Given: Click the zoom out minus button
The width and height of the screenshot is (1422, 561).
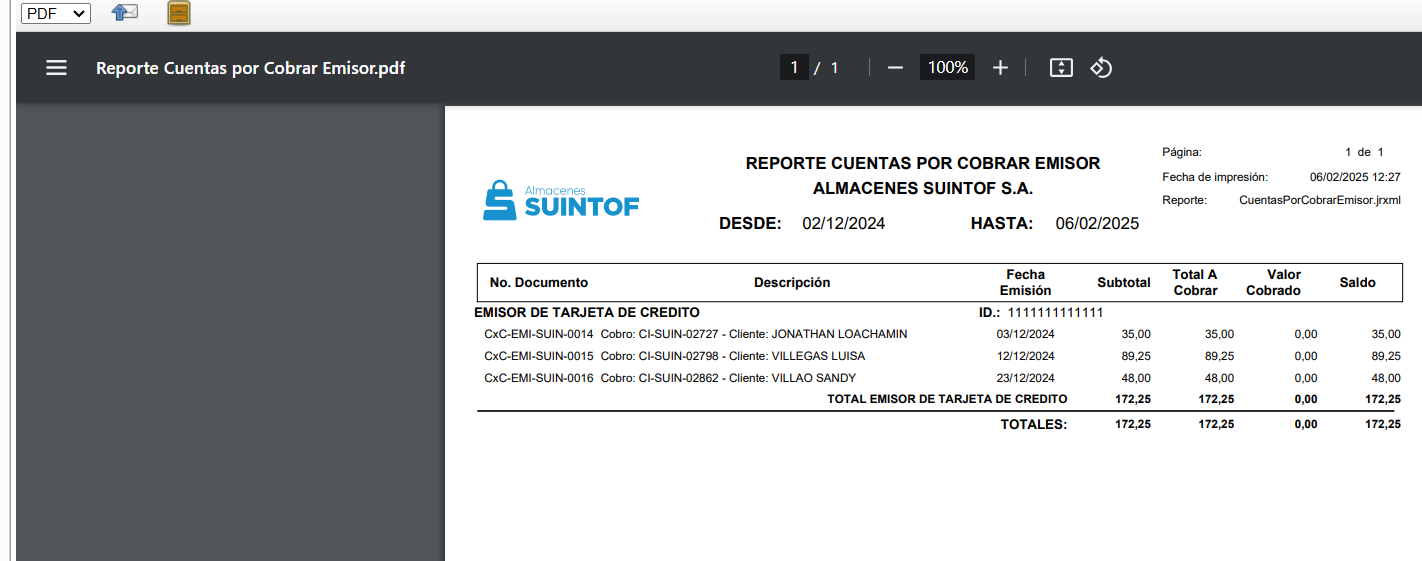Looking at the screenshot, I should (x=895, y=68).
